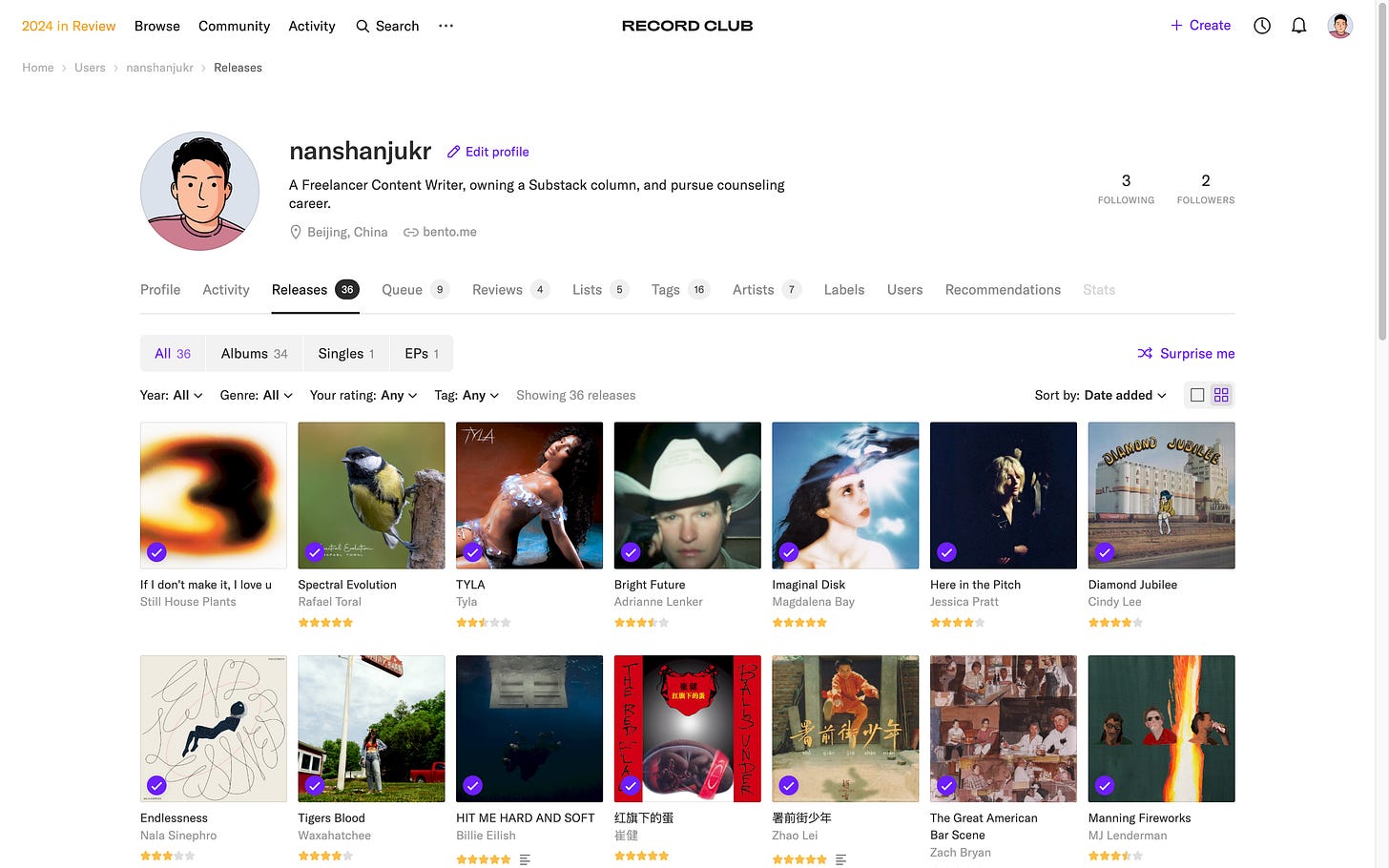Switch to the single-column list view

tap(1197, 395)
